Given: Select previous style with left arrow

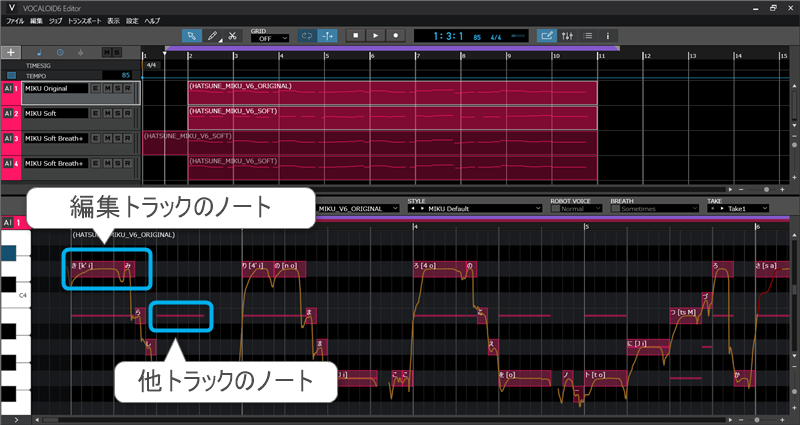Looking at the screenshot, I should [x=412, y=209].
